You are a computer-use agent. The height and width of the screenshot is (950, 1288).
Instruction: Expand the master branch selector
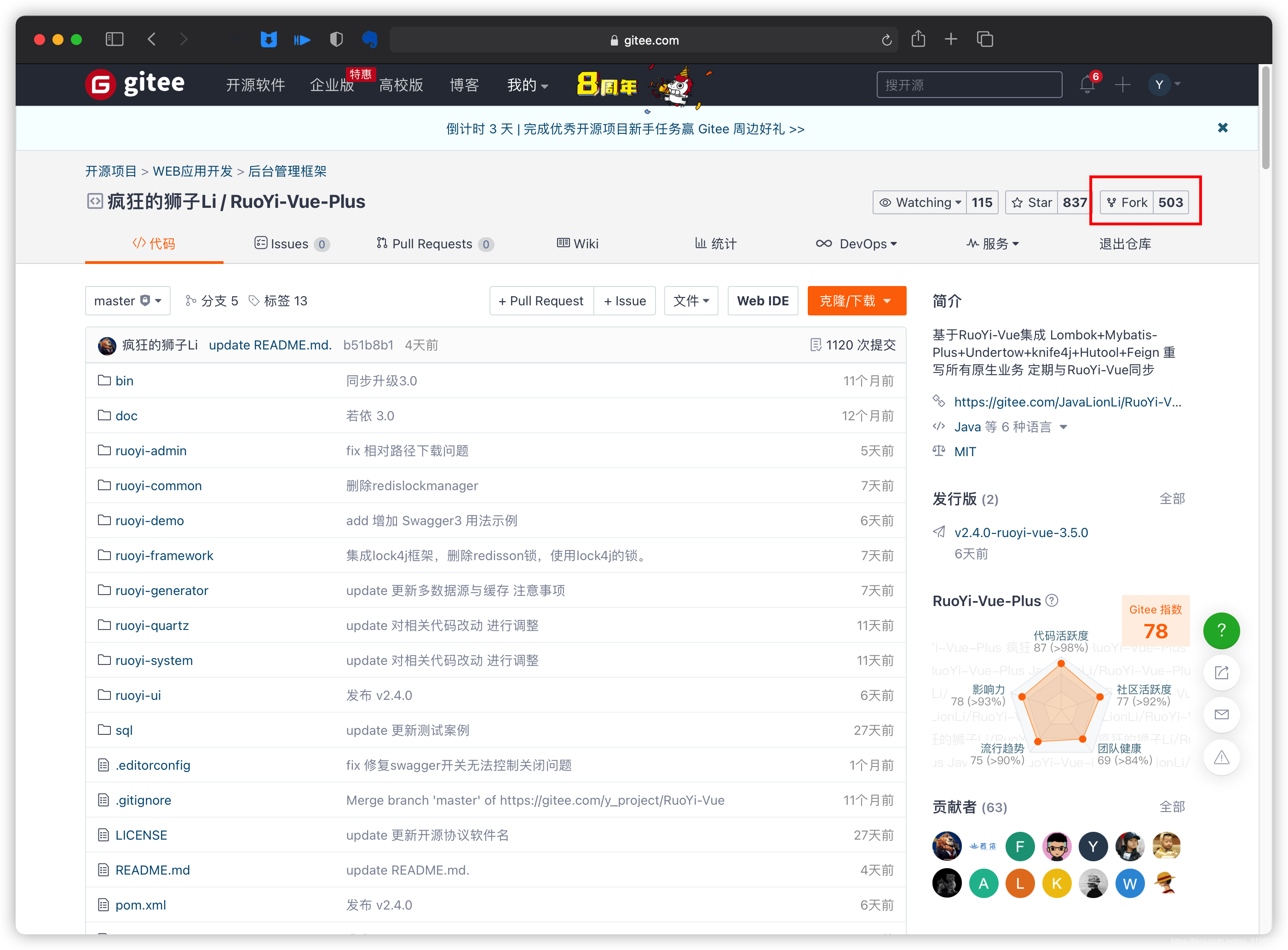tap(128, 301)
